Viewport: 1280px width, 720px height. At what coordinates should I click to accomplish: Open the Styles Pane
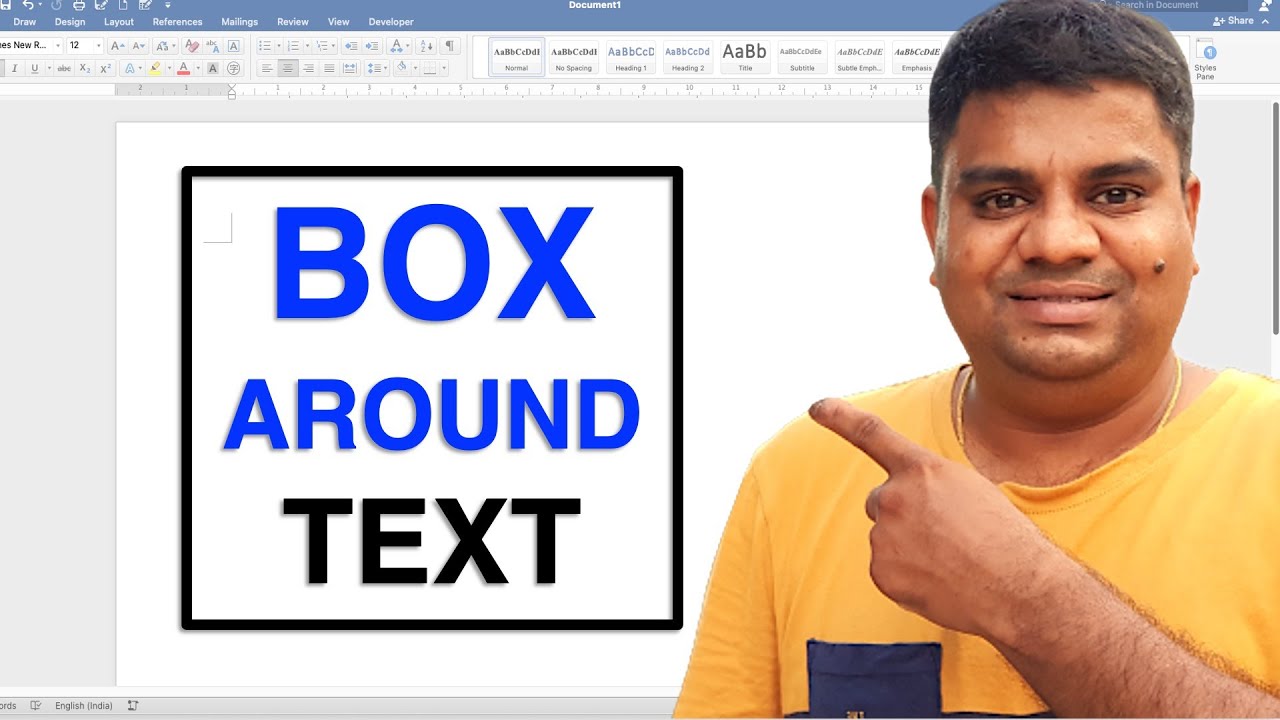tap(1205, 60)
